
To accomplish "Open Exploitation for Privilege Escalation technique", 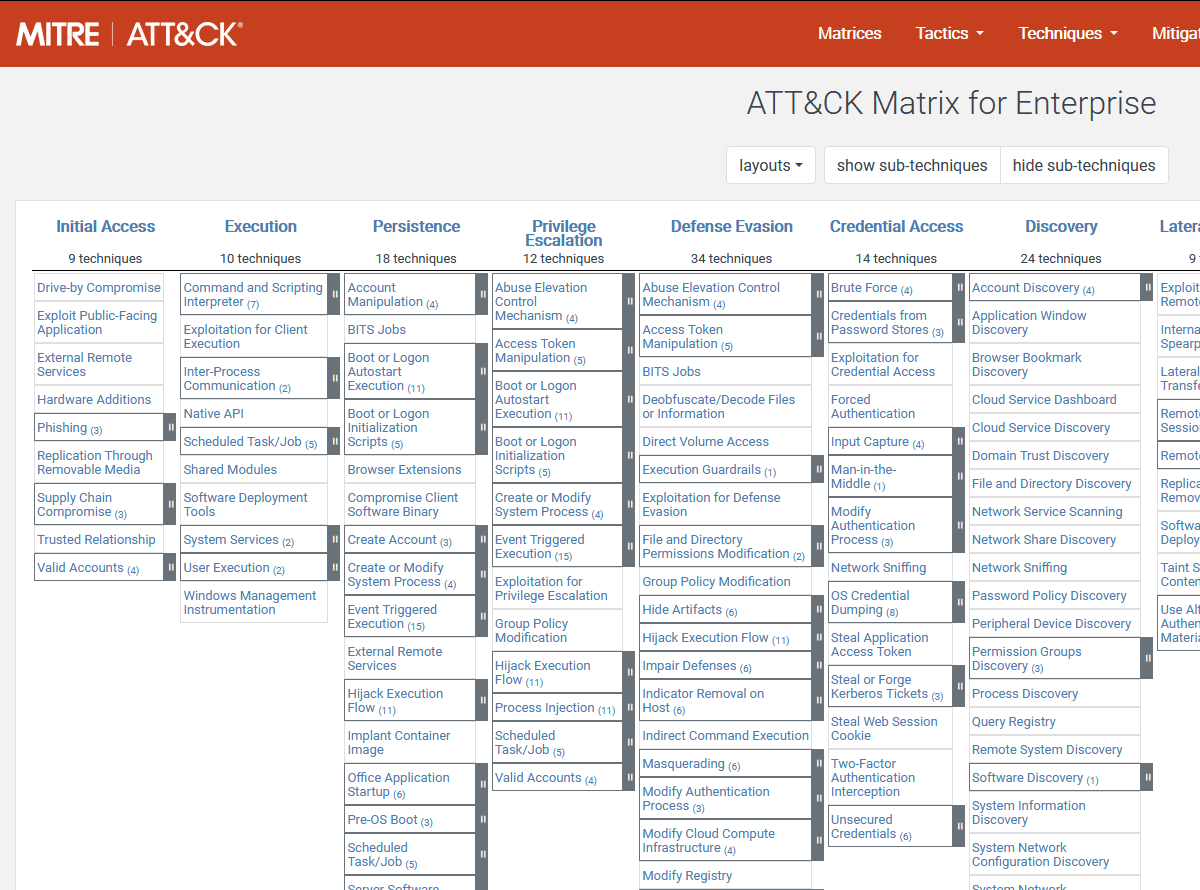I will point(551,588).
